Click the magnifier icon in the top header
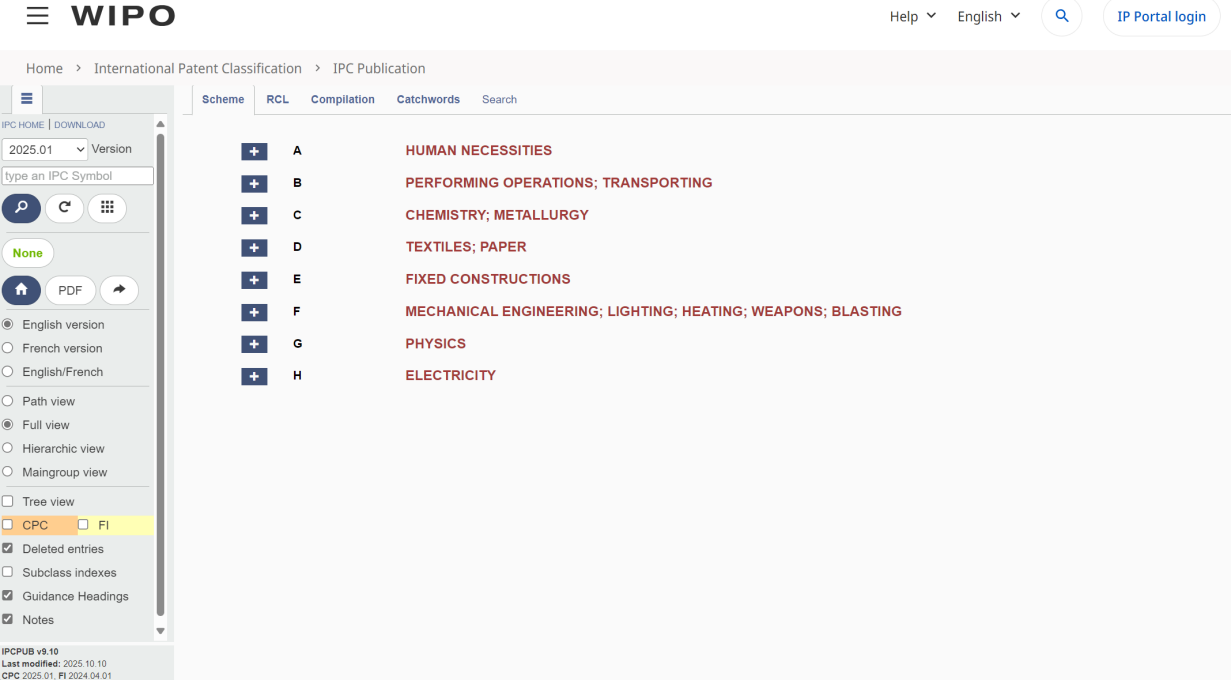 tap(1061, 17)
